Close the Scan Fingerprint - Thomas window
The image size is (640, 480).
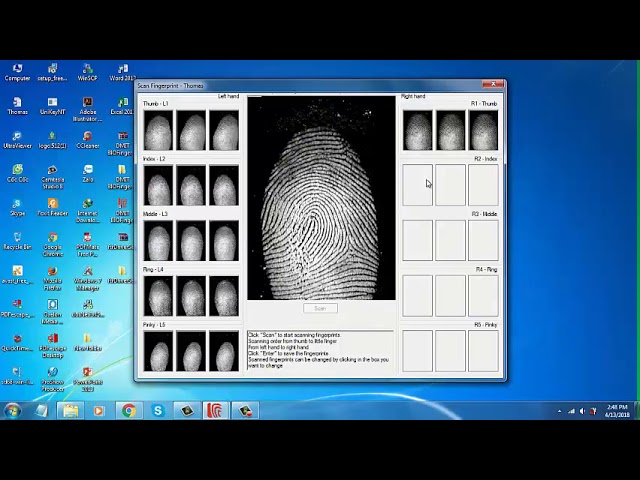[493, 84]
